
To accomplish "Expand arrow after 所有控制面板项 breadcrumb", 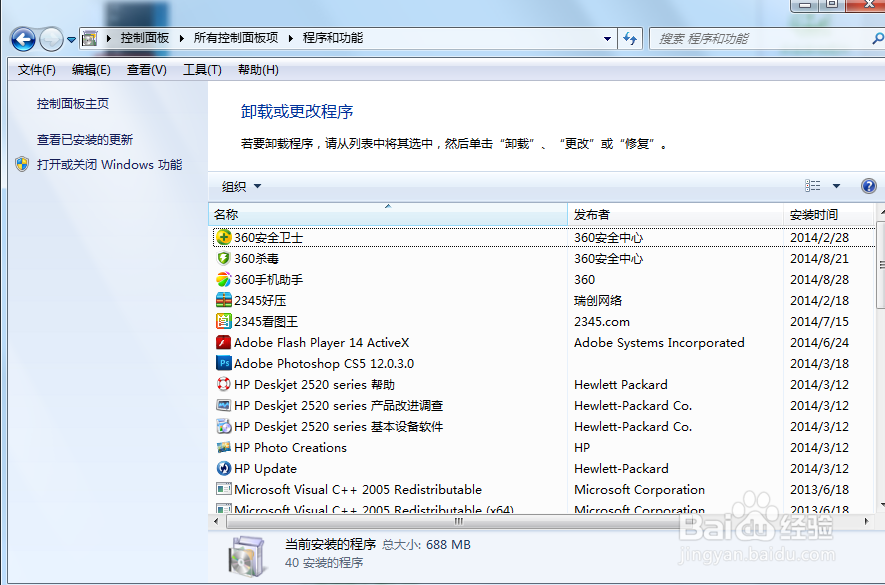I will point(291,38).
